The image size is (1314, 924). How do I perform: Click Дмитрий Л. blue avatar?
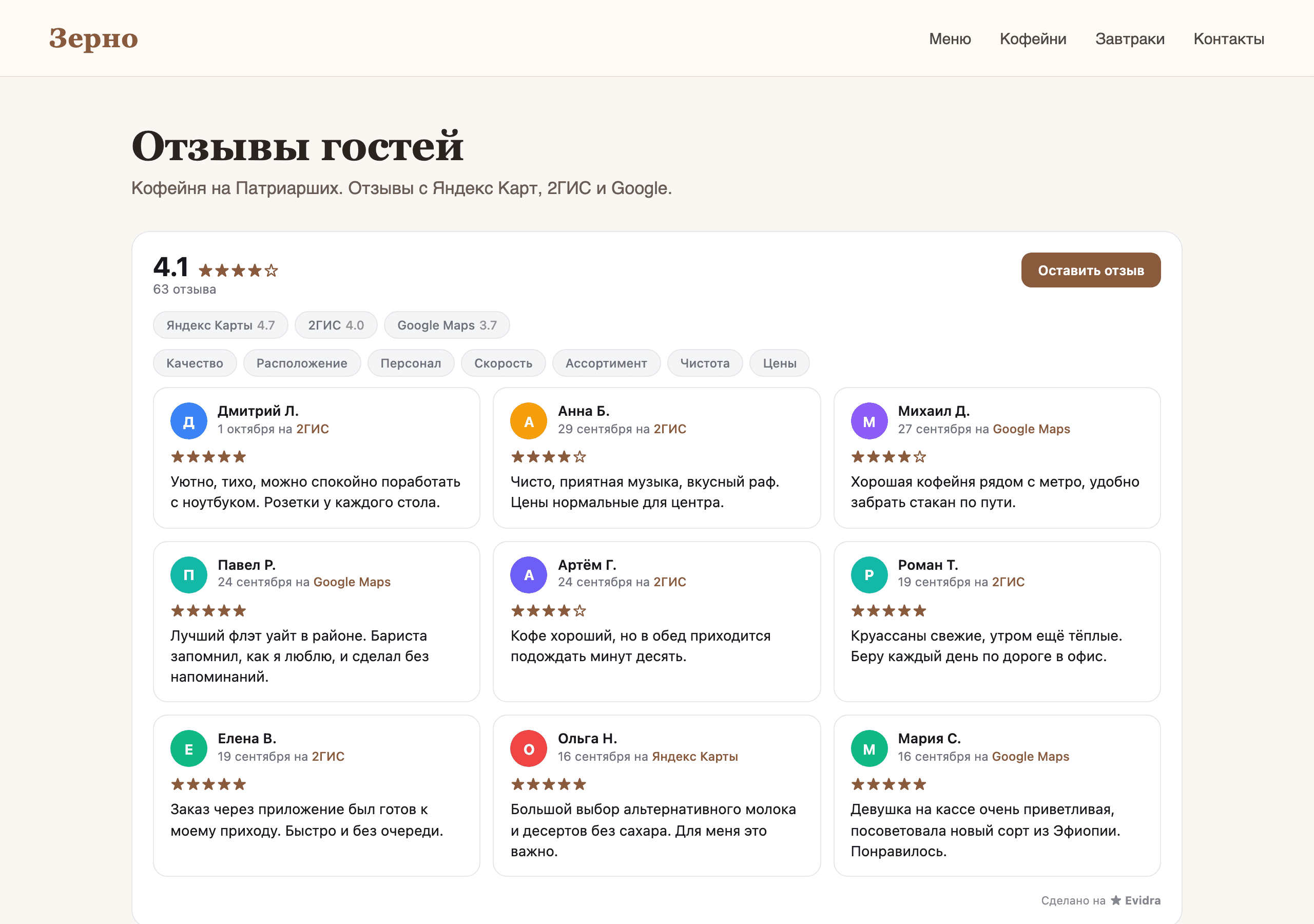(x=188, y=421)
